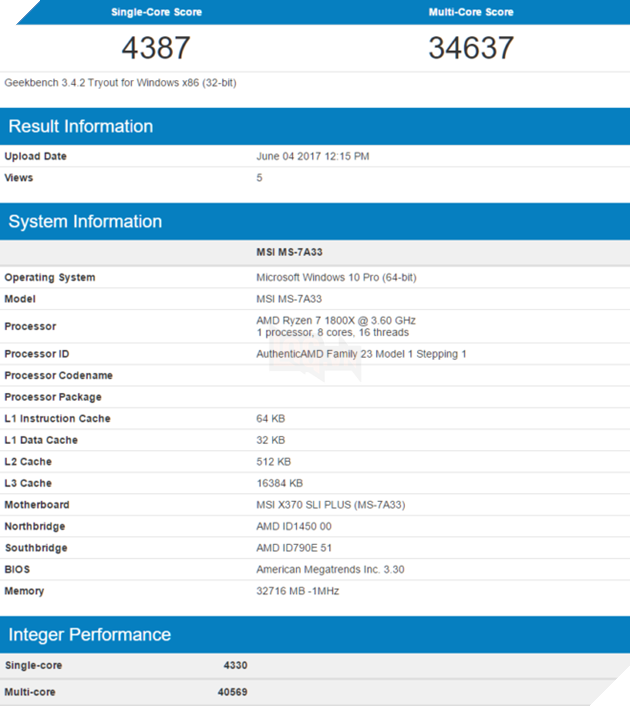The width and height of the screenshot is (630, 706).
Task: Click the L1 Instruction Cache label
Action: [x=57, y=419]
